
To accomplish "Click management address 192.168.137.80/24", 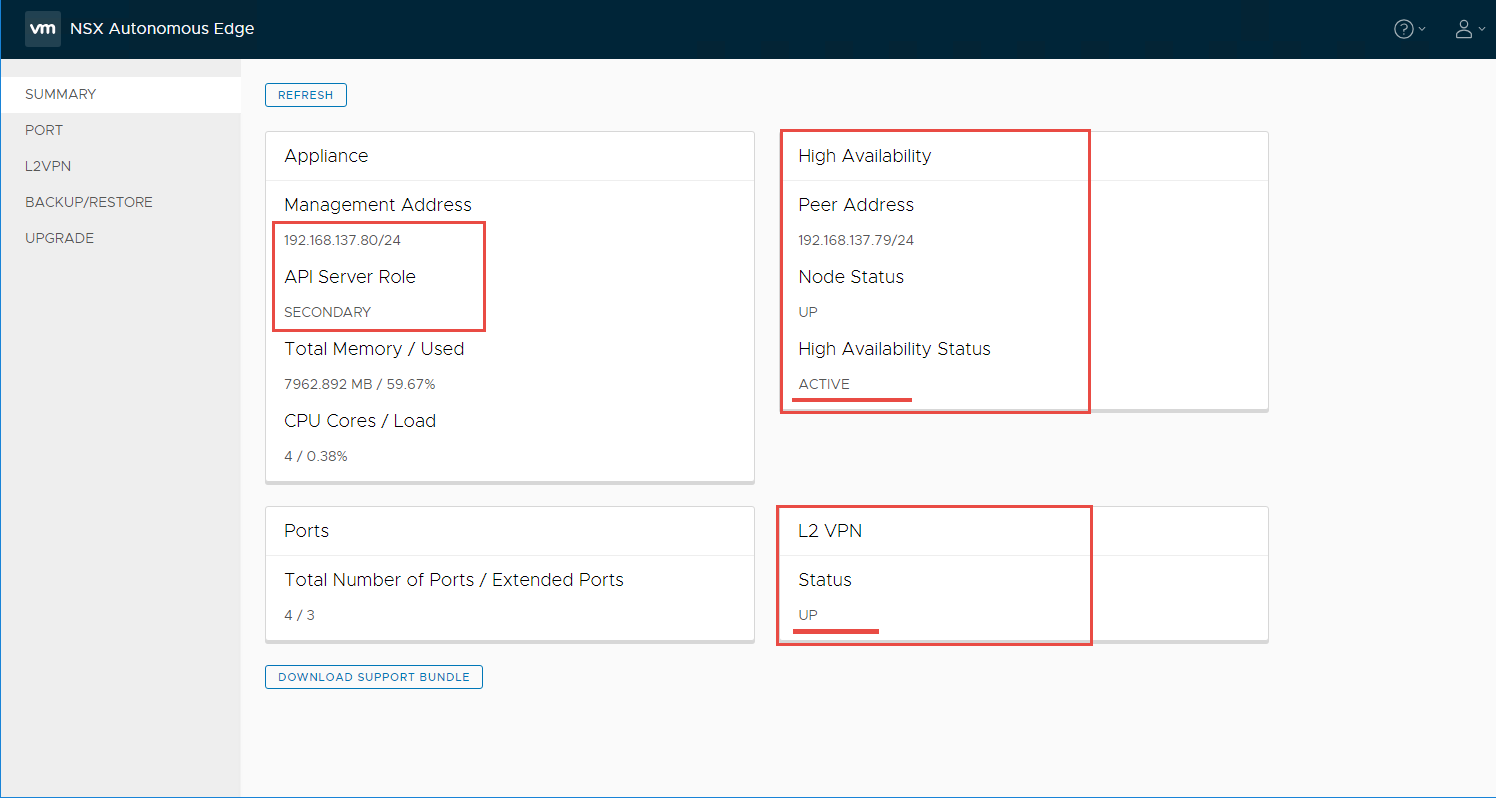I will tap(342, 240).
